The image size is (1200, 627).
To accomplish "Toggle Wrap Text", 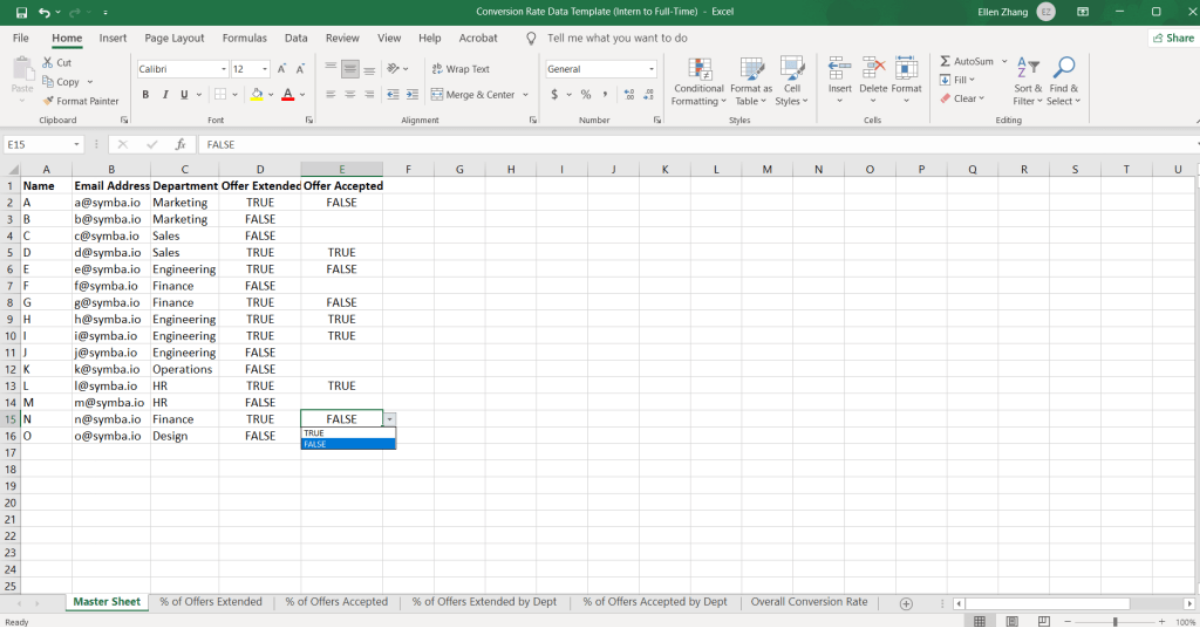I will point(461,69).
